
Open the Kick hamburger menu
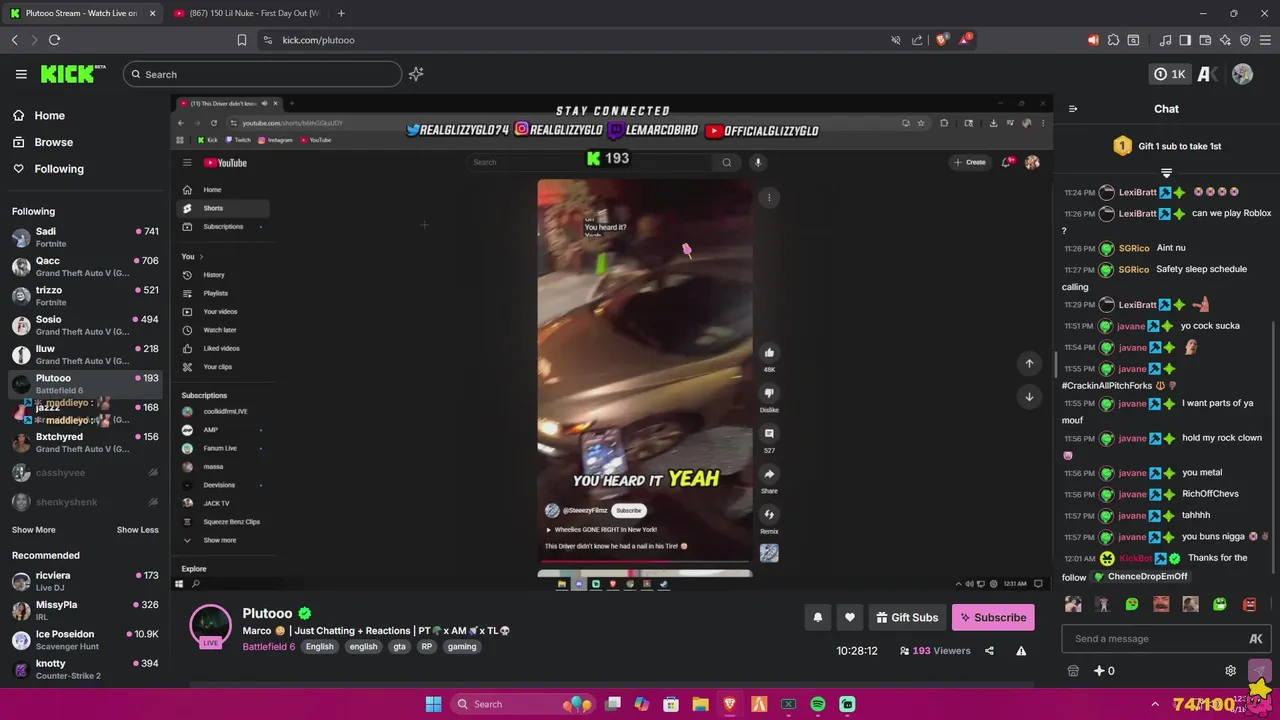click(x=21, y=74)
